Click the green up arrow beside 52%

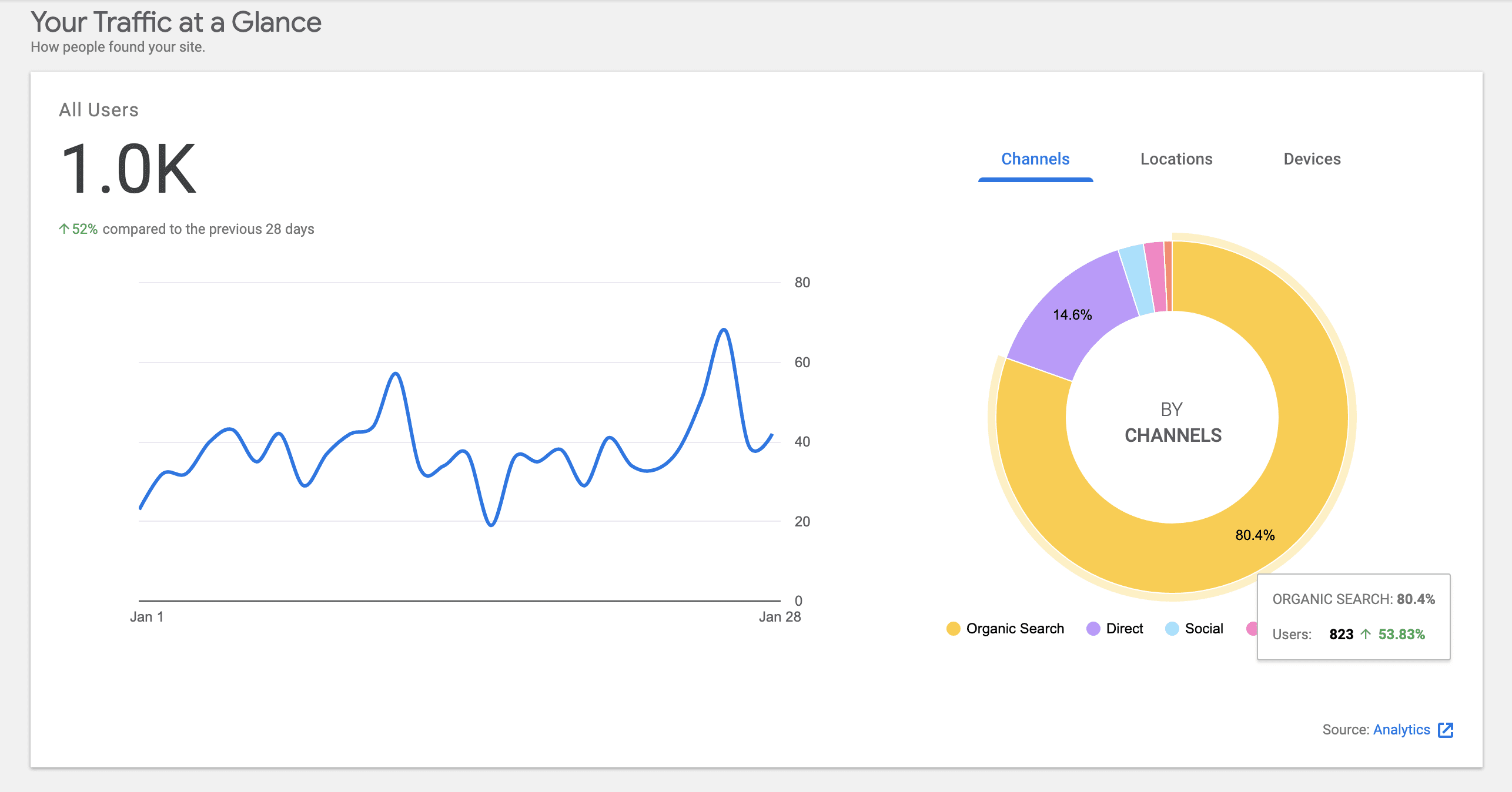[63, 229]
